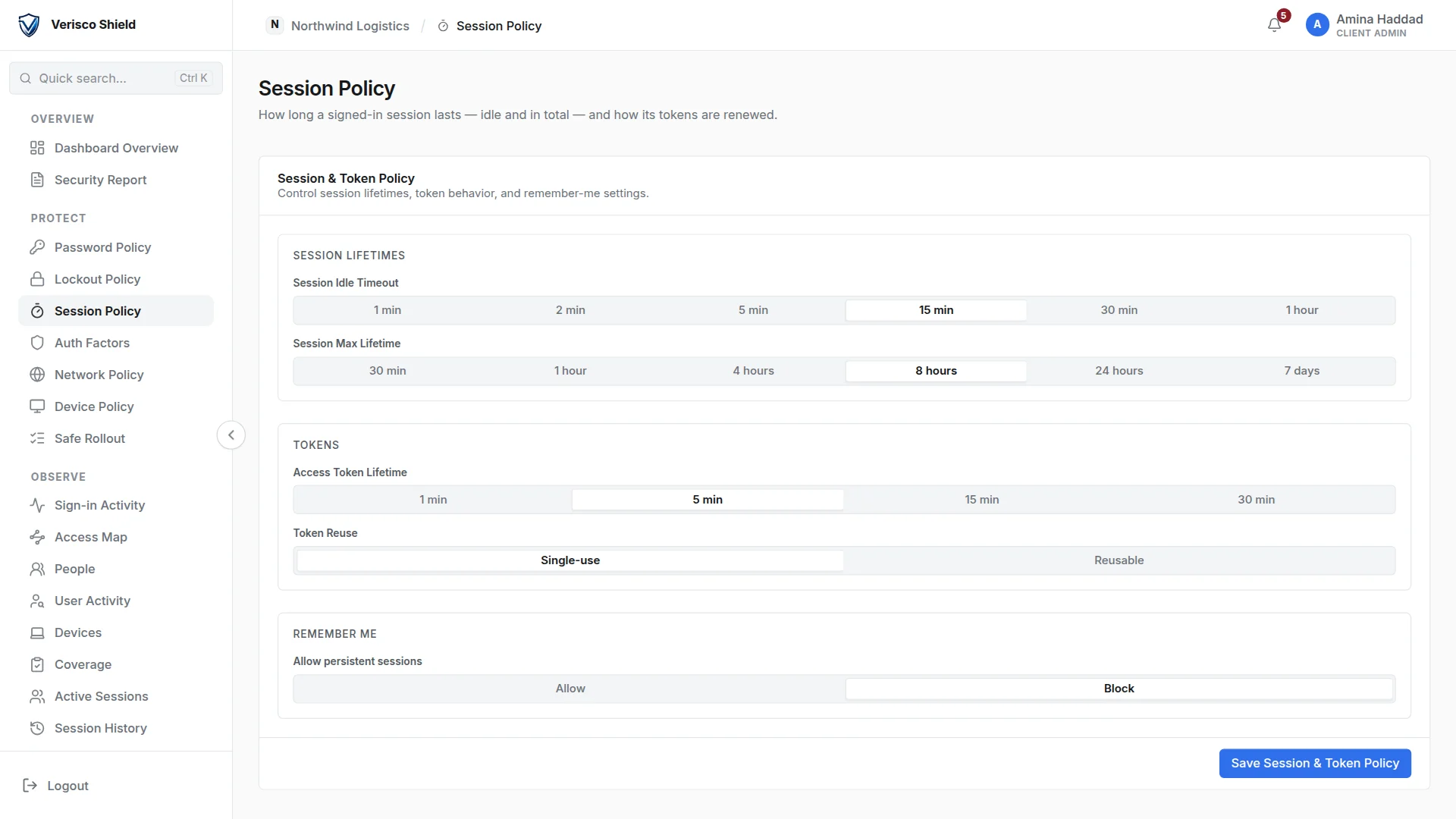Click the Lockout Policy padlock icon
The height and width of the screenshot is (819, 1456).
37,279
